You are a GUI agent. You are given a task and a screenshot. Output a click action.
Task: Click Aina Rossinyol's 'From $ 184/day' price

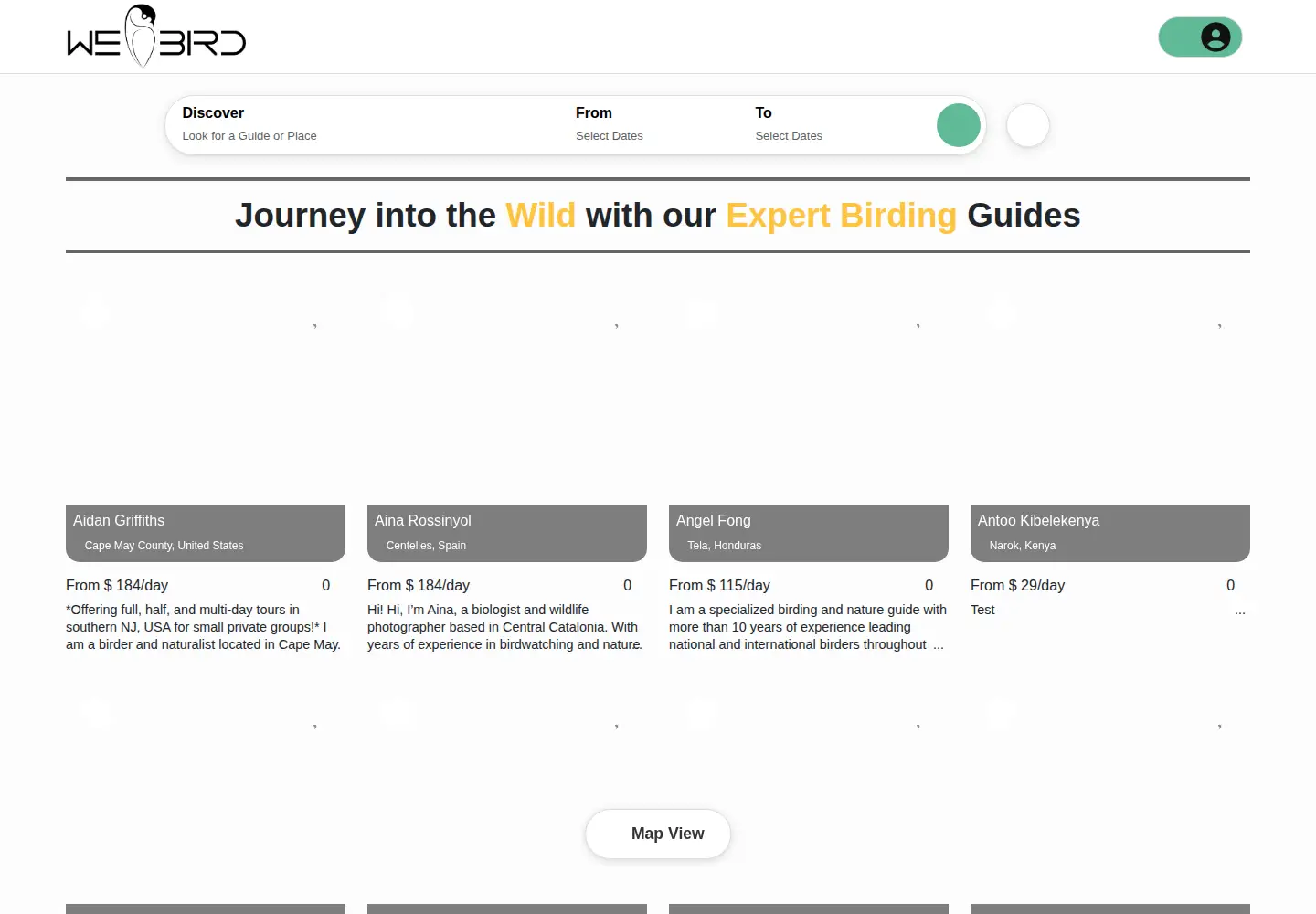pyautogui.click(x=419, y=585)
